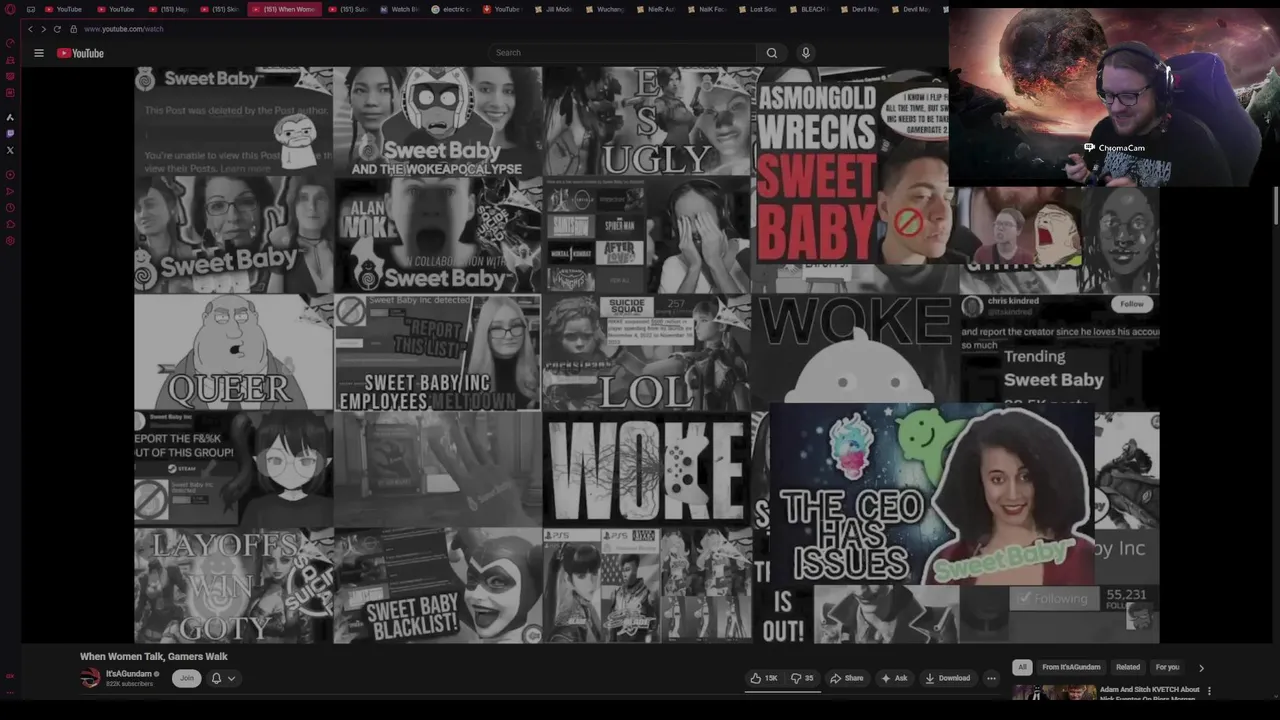
Task: Click the '822K subscribers' text
Action: [x=129, y=684]
